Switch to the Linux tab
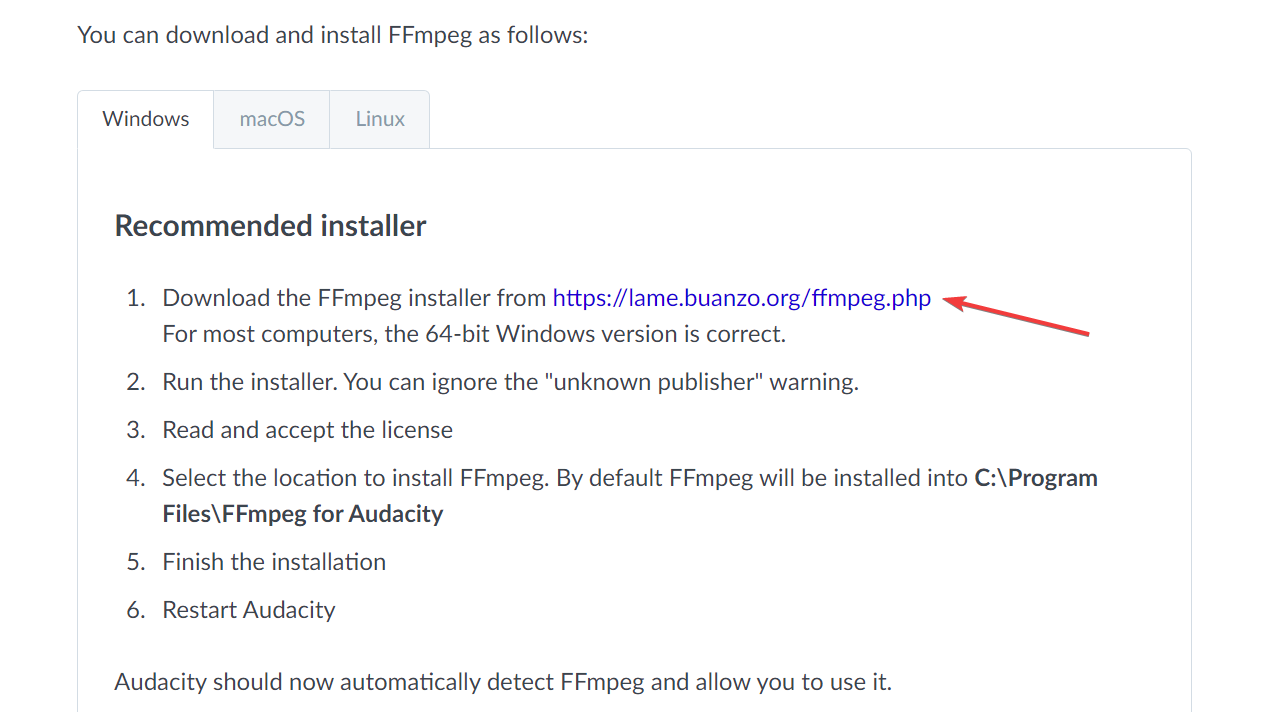 [380, 119]
